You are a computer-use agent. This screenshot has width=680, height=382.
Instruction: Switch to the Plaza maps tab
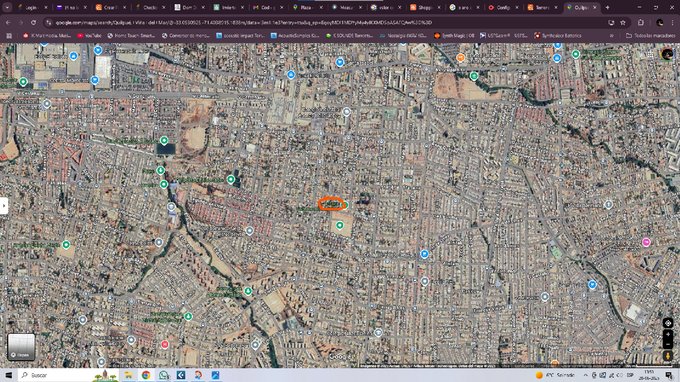point(307,7)
